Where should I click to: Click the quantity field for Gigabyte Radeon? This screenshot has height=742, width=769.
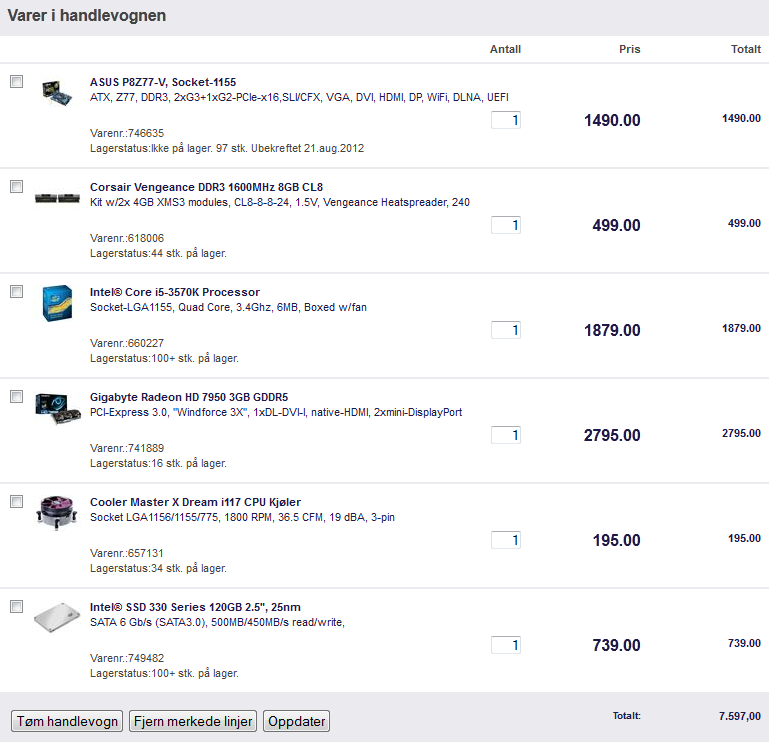[506, 435]
